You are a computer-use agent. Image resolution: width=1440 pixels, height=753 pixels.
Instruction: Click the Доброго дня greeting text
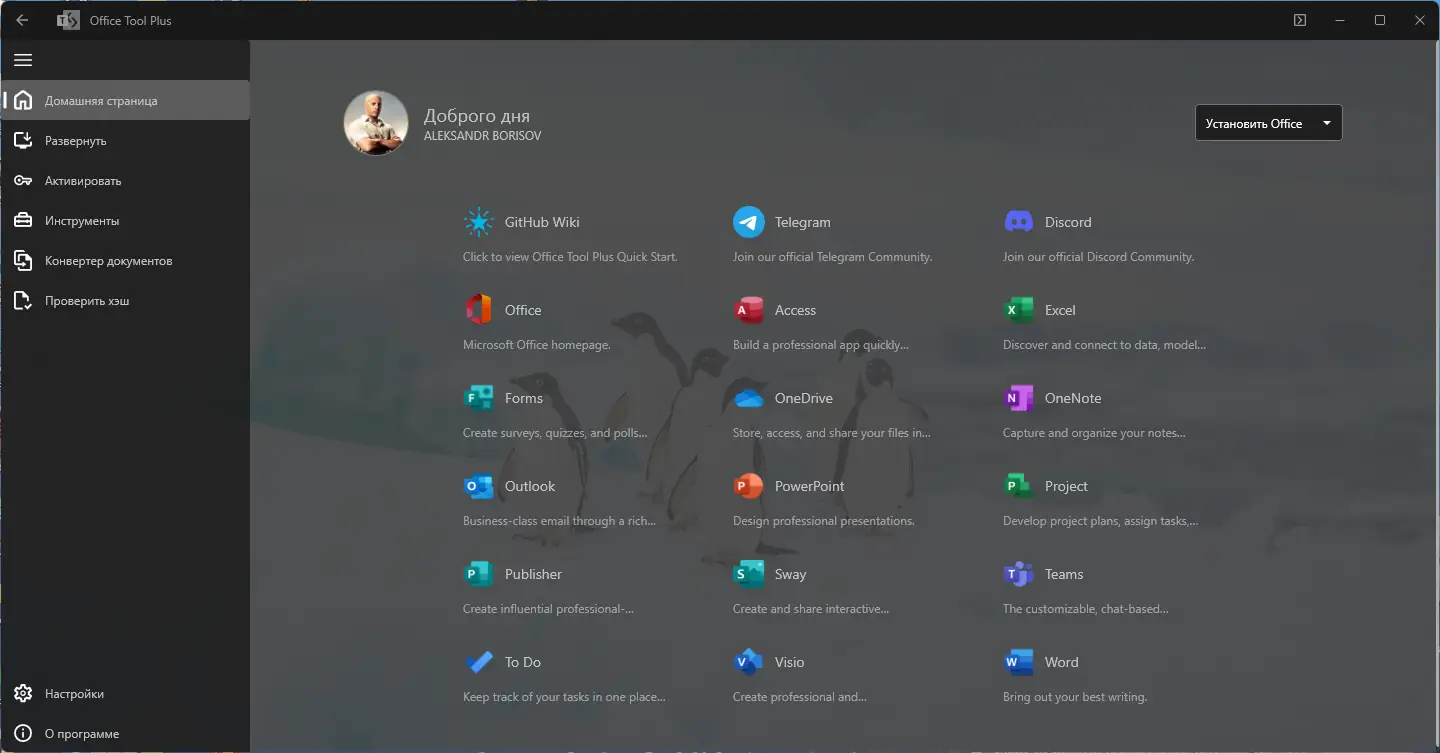coord(477,115)
